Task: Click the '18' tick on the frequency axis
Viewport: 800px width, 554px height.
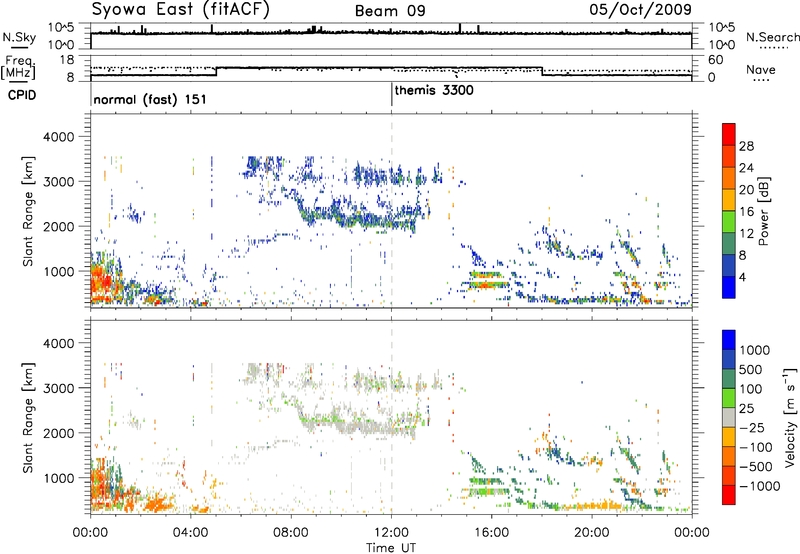Action: tap(67, 60)
